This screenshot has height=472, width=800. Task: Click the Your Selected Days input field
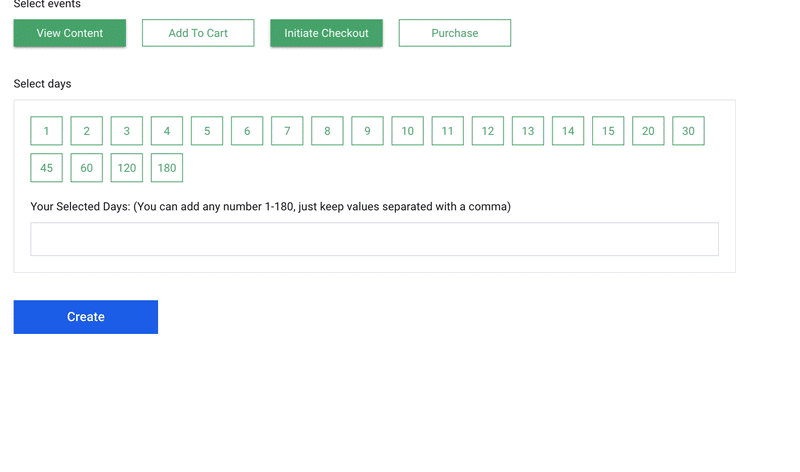coord(374,239)
